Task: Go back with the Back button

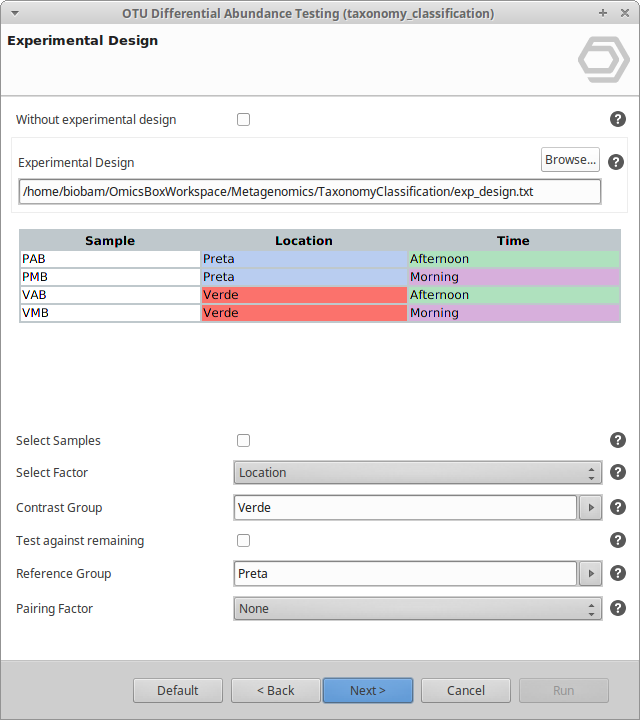Action: point(275,690)
